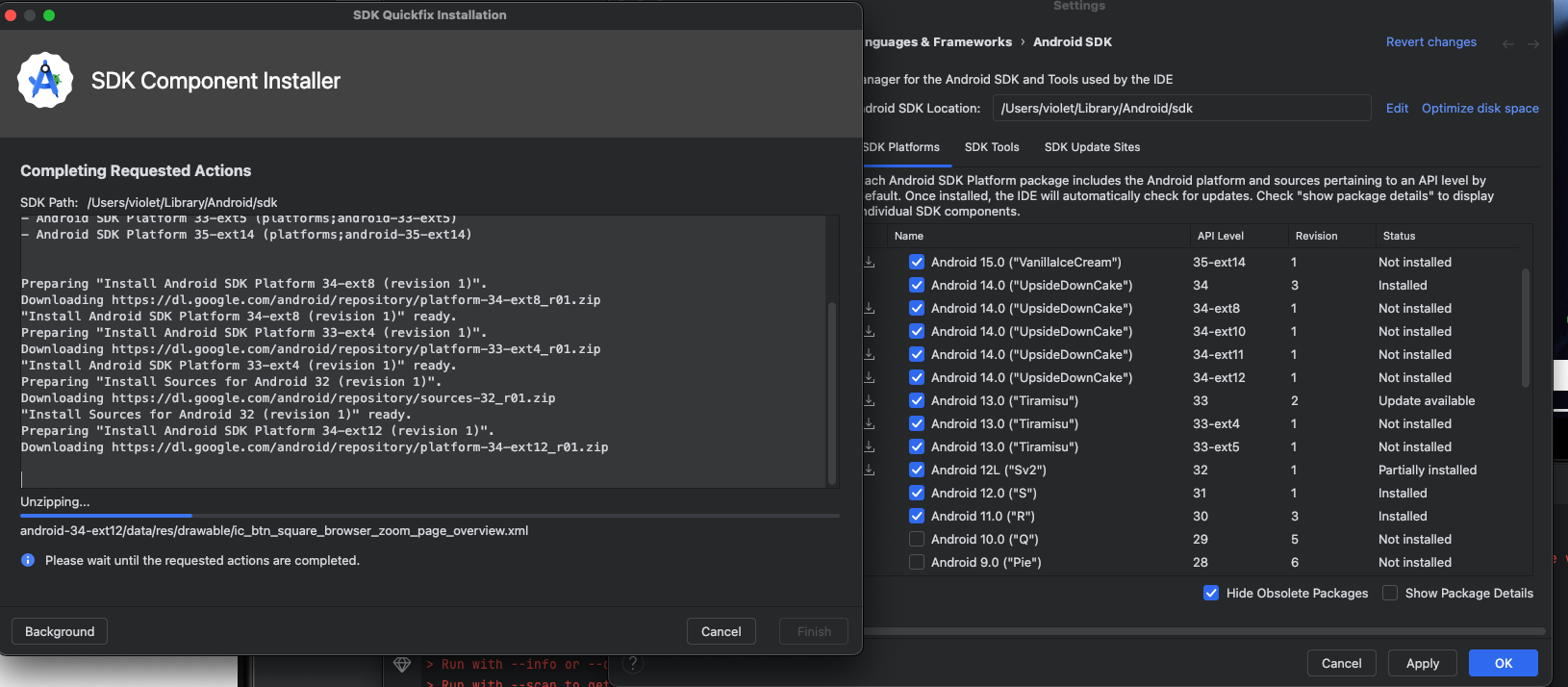Uncheck Android 12L Sv2 checkbox
1568x687 pixels.
click(917, 470)
